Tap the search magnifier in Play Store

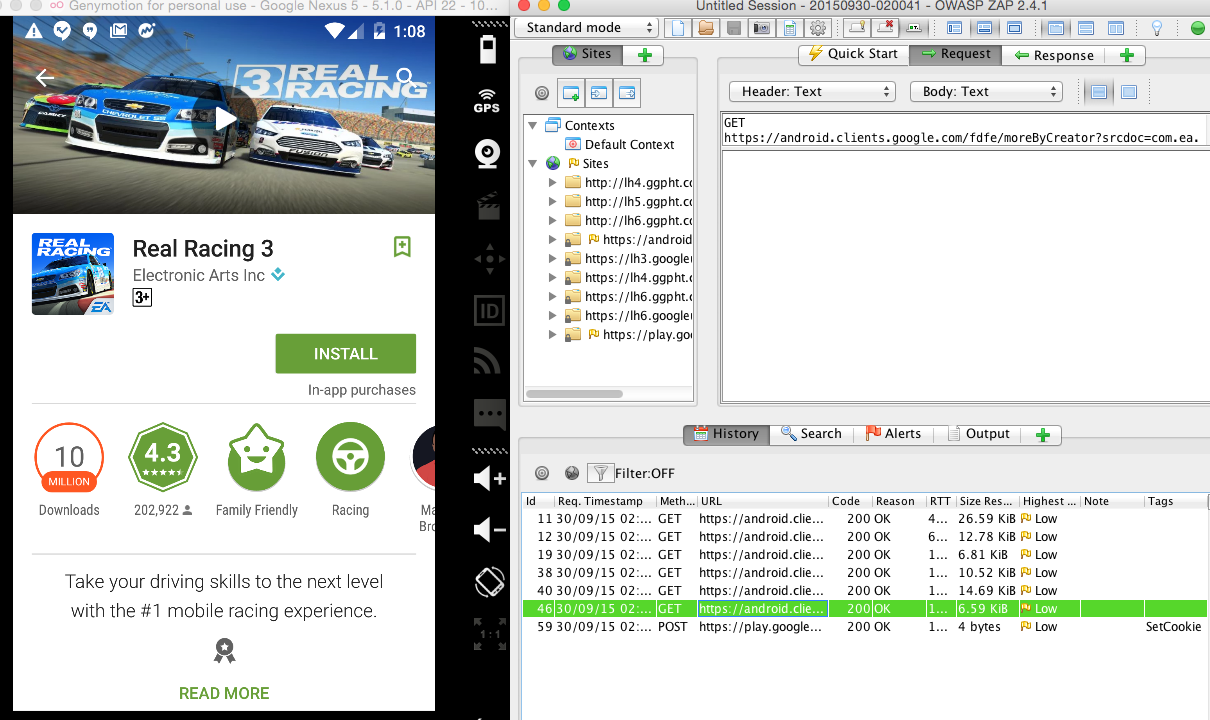click(x=405, y=78)
